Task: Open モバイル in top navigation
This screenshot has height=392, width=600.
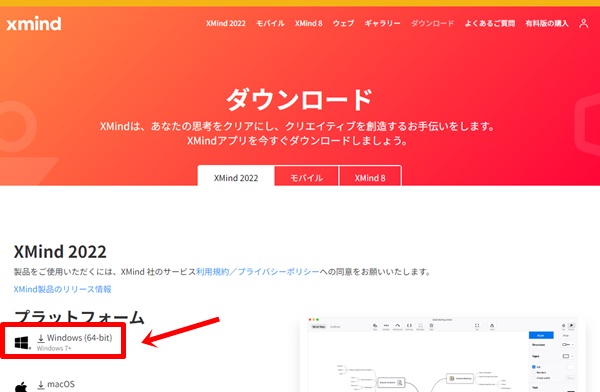Action: 270,23
